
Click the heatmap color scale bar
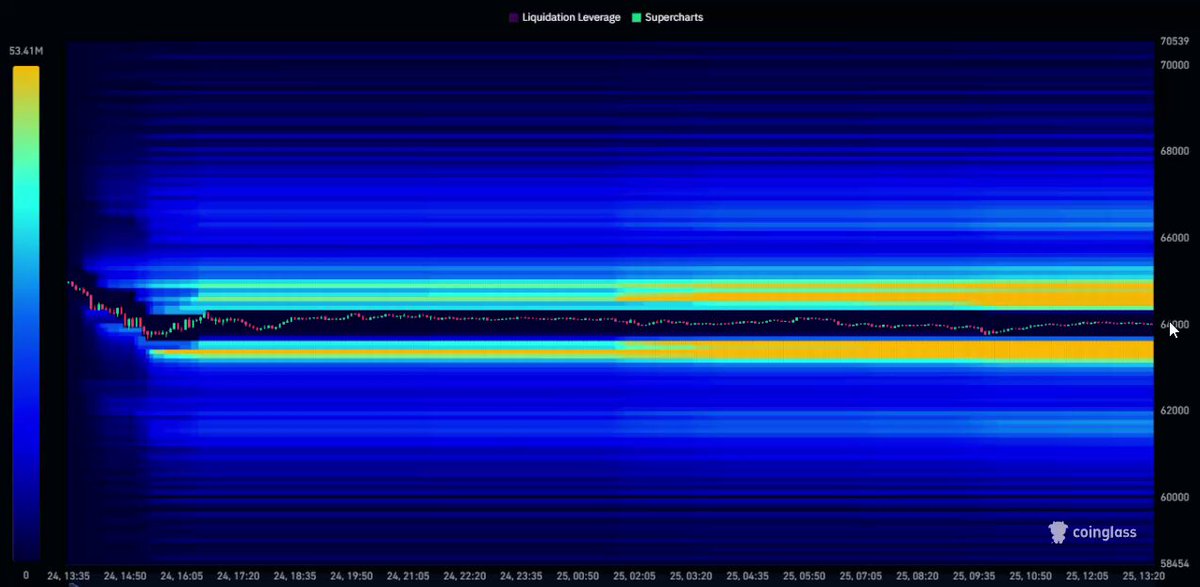click(x=26, y=313)
